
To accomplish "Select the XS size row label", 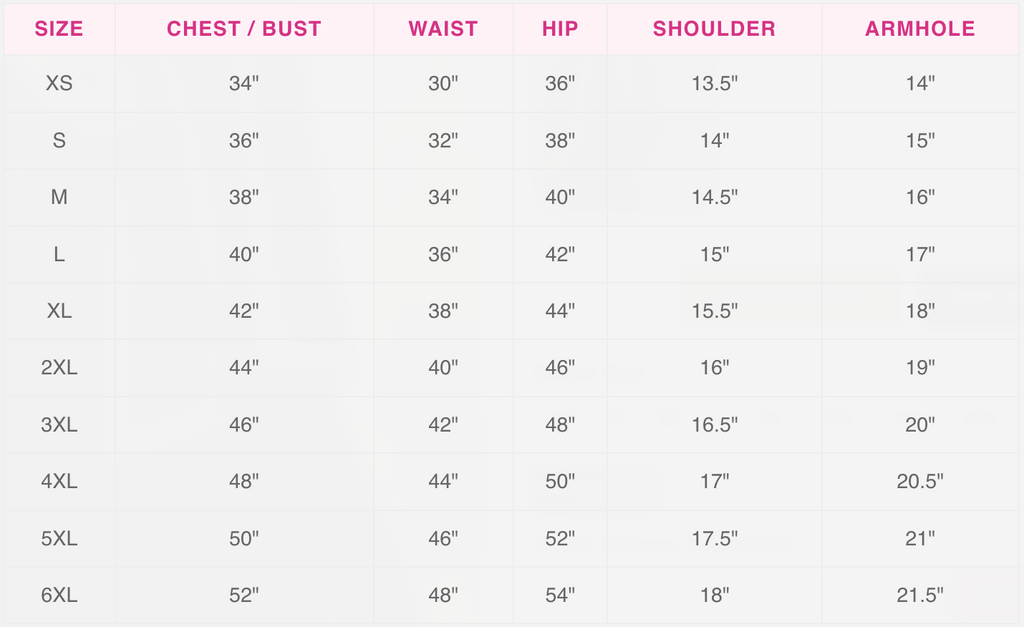I will (x=59, y=84).
